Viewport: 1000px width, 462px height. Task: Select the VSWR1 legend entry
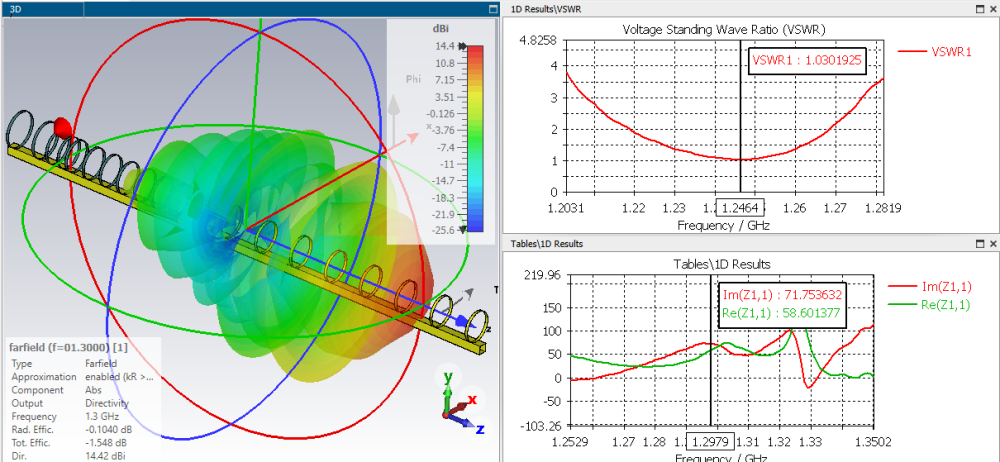(934, 52)
